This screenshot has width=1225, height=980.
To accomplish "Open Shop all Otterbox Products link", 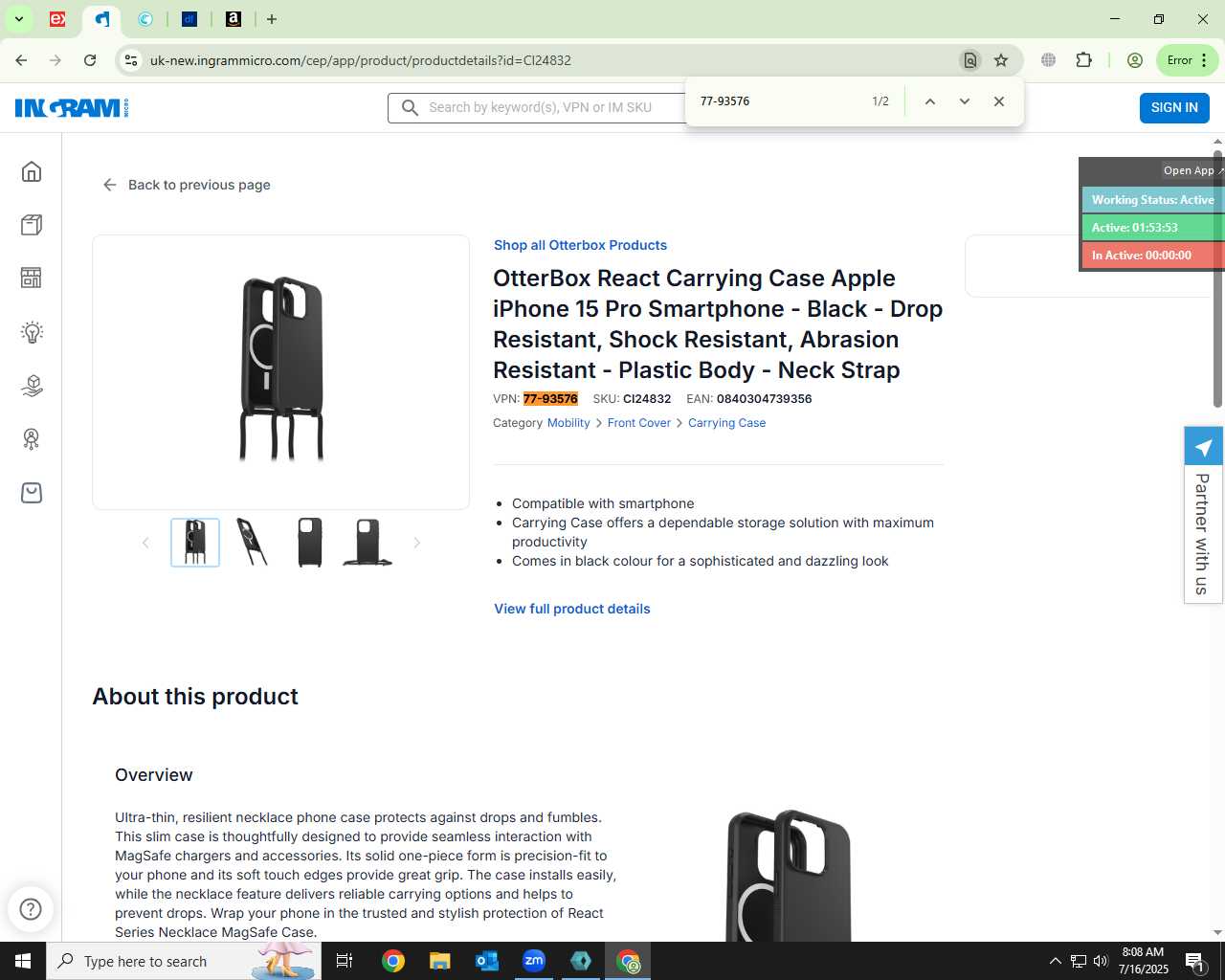I will point(580,245).
